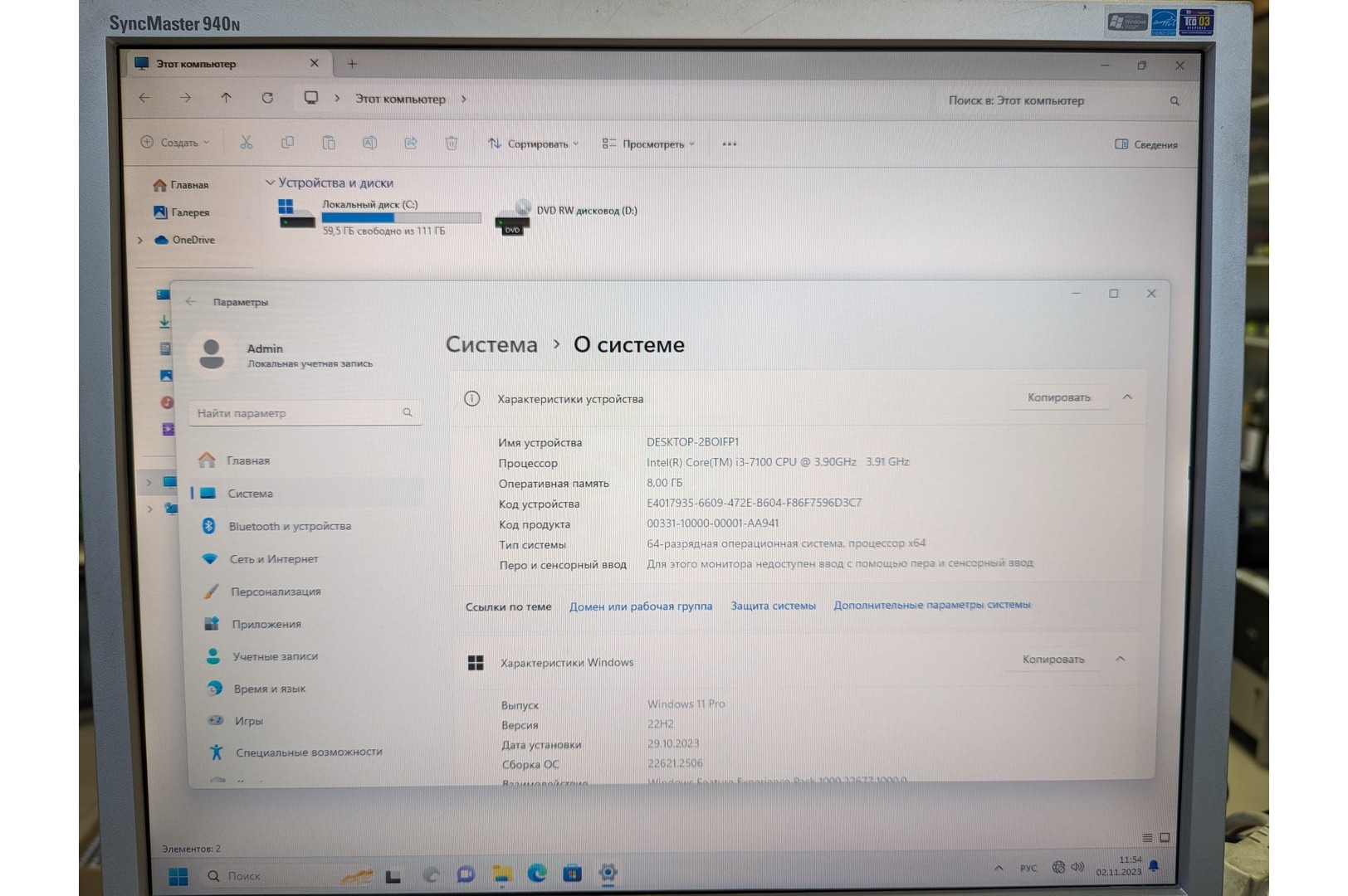The image size is (1348, 896).
Task: Click the Copy icon in Explorer toolbar
Action: pos(287,143)
